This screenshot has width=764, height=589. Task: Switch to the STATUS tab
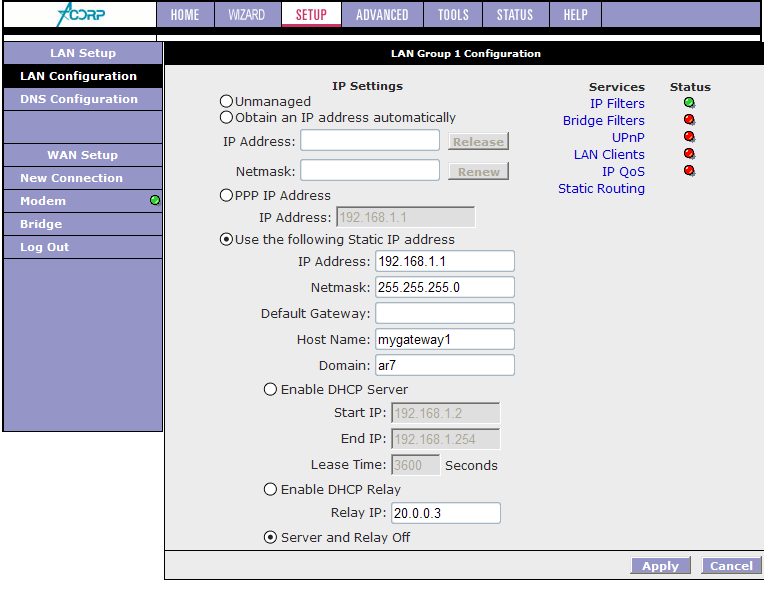(x=515, y=15)
